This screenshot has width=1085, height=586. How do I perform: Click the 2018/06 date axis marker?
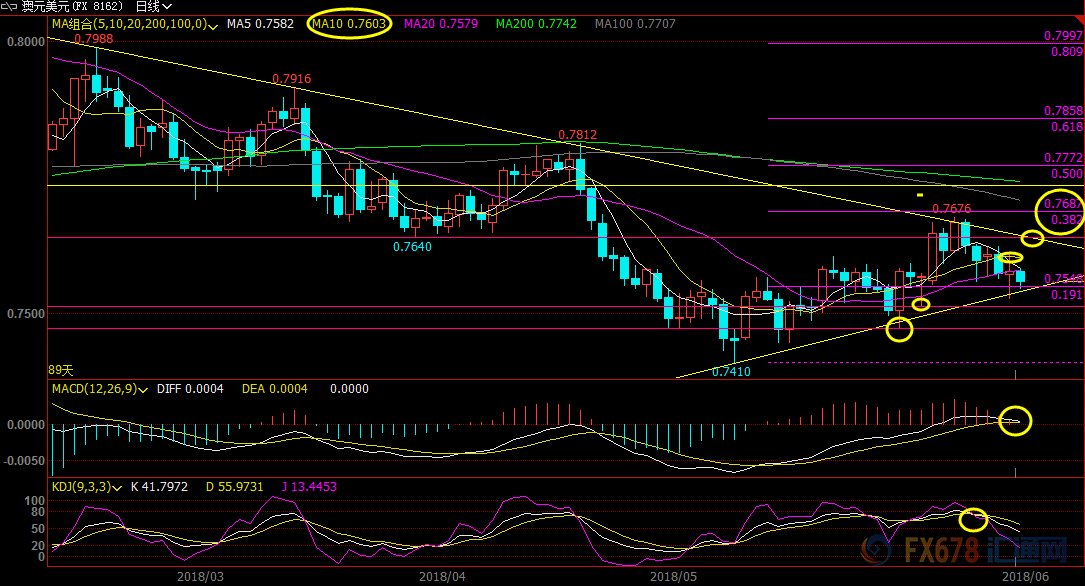coord(1025,576)
